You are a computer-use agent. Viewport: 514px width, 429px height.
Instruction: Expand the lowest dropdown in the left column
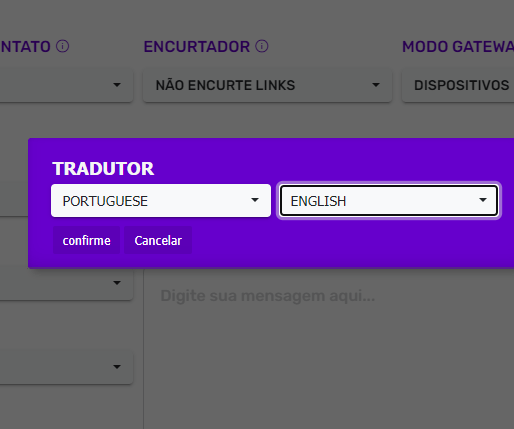coord(66,367)
